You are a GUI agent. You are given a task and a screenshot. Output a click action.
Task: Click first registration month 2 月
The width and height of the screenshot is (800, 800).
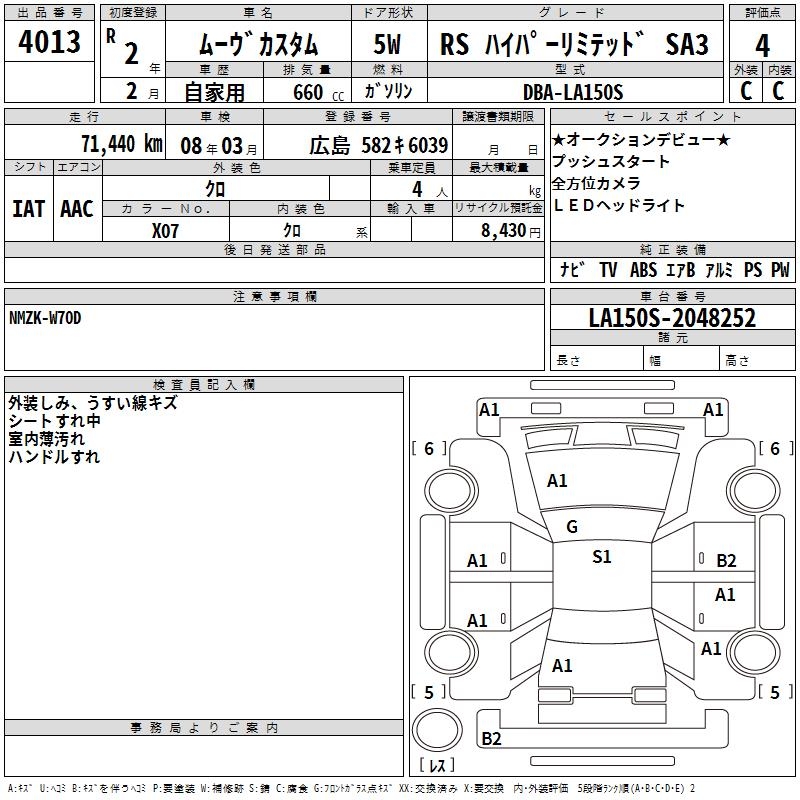[142, 91]
